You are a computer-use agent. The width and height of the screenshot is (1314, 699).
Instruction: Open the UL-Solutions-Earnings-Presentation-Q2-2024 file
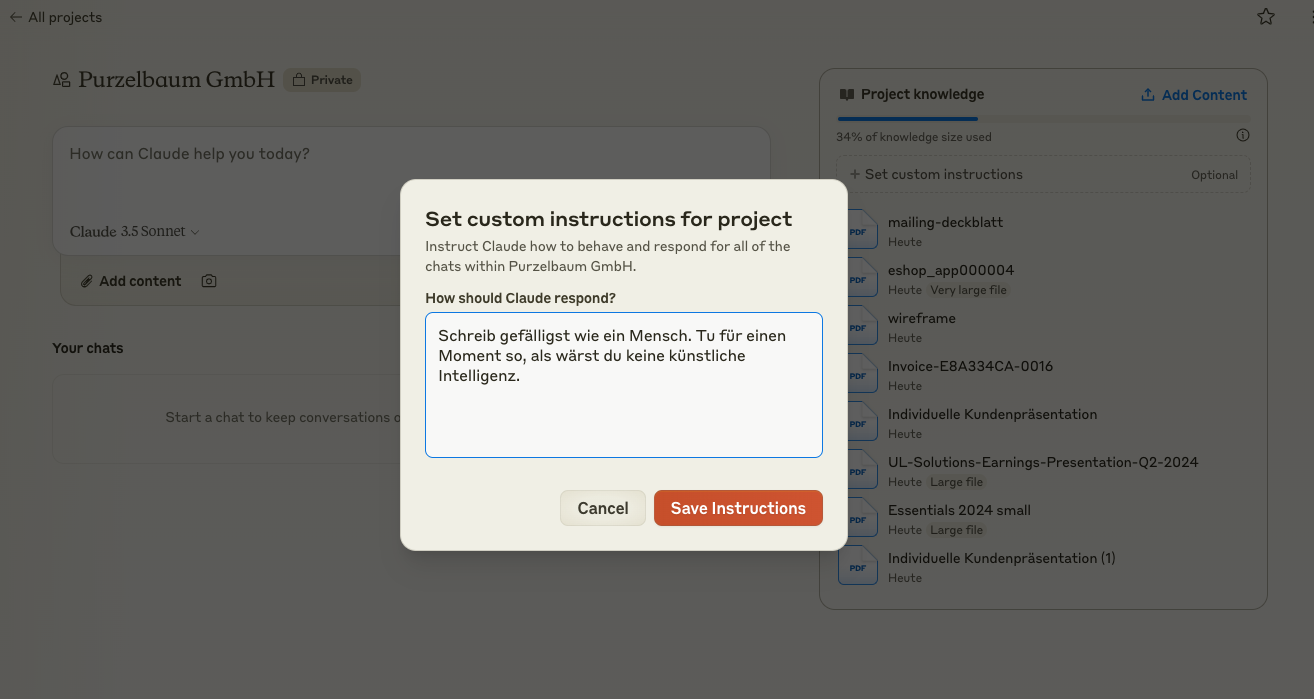click(1042, 462)
